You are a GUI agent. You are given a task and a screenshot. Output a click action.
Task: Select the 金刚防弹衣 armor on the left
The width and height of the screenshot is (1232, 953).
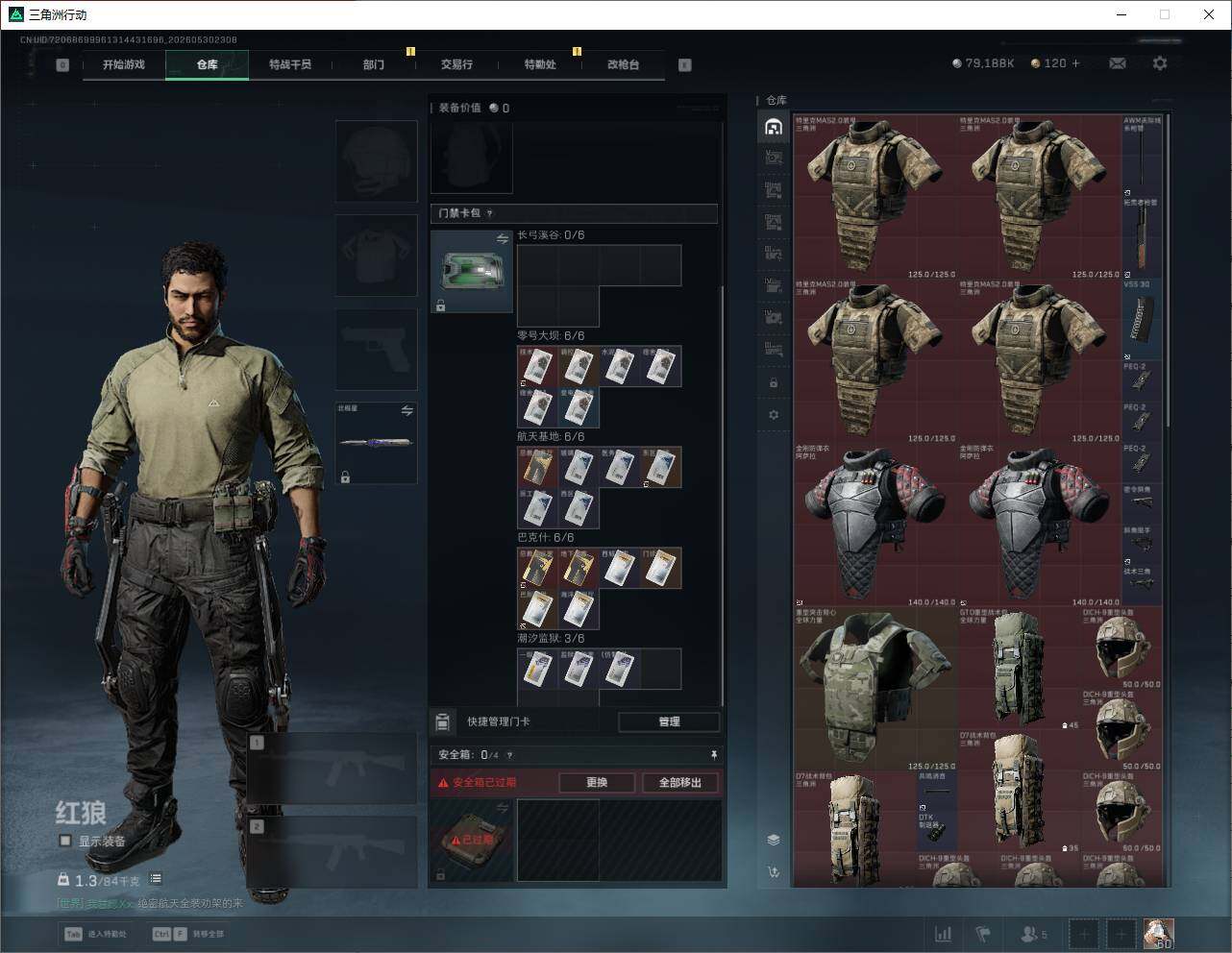tap(875, 525)
